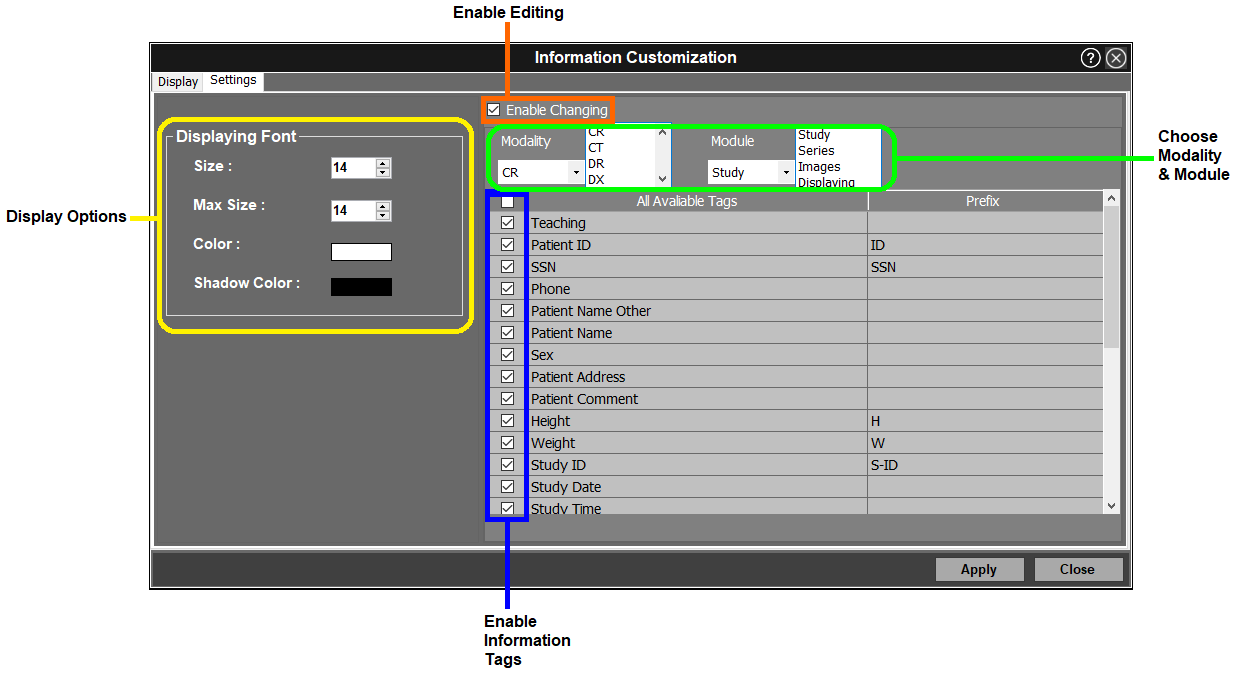This screenshot has height=677, width=1241.
Task: Switch to the Display tab
Action: pyautogui.click(x=178, y=82)
